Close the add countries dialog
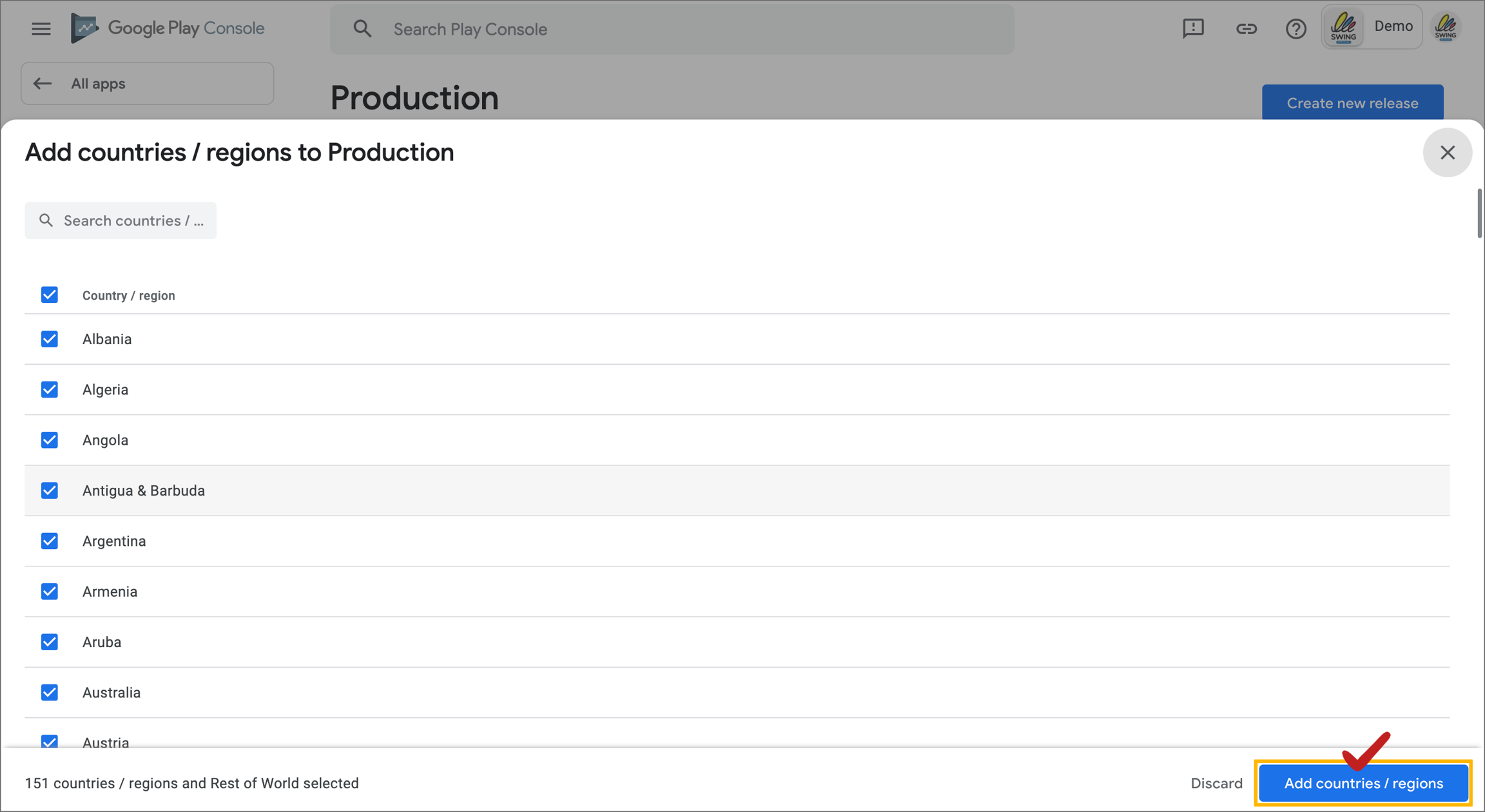Image resolution: width=1485 pixels, height=812 pixels. [1447, 153]
